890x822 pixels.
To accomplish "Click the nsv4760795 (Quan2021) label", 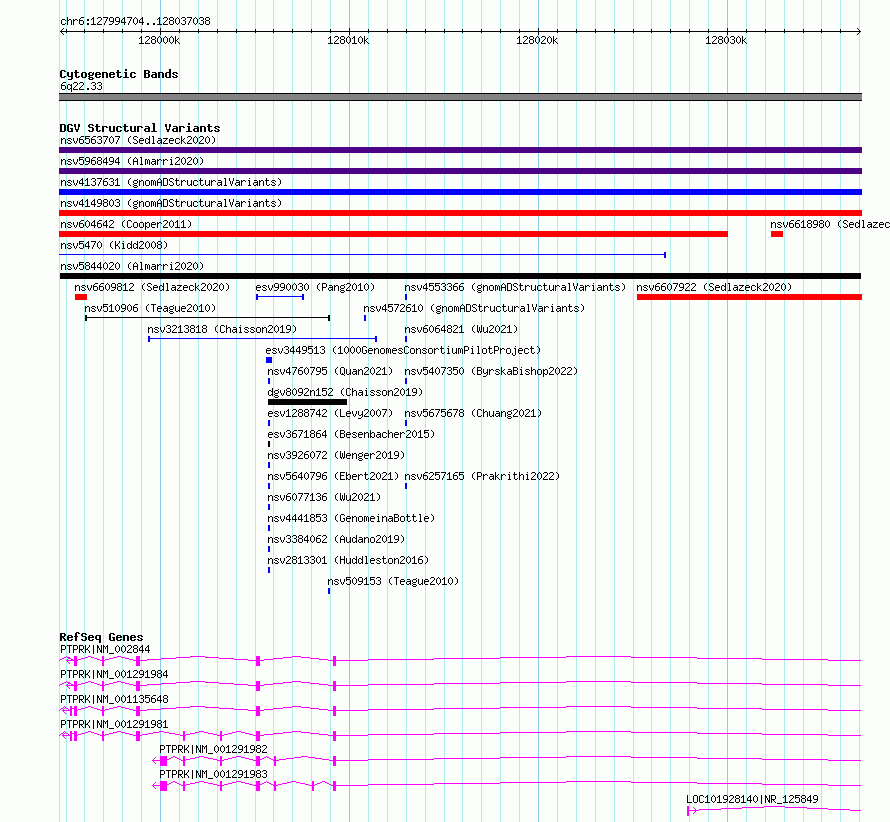I will [330, 371].
